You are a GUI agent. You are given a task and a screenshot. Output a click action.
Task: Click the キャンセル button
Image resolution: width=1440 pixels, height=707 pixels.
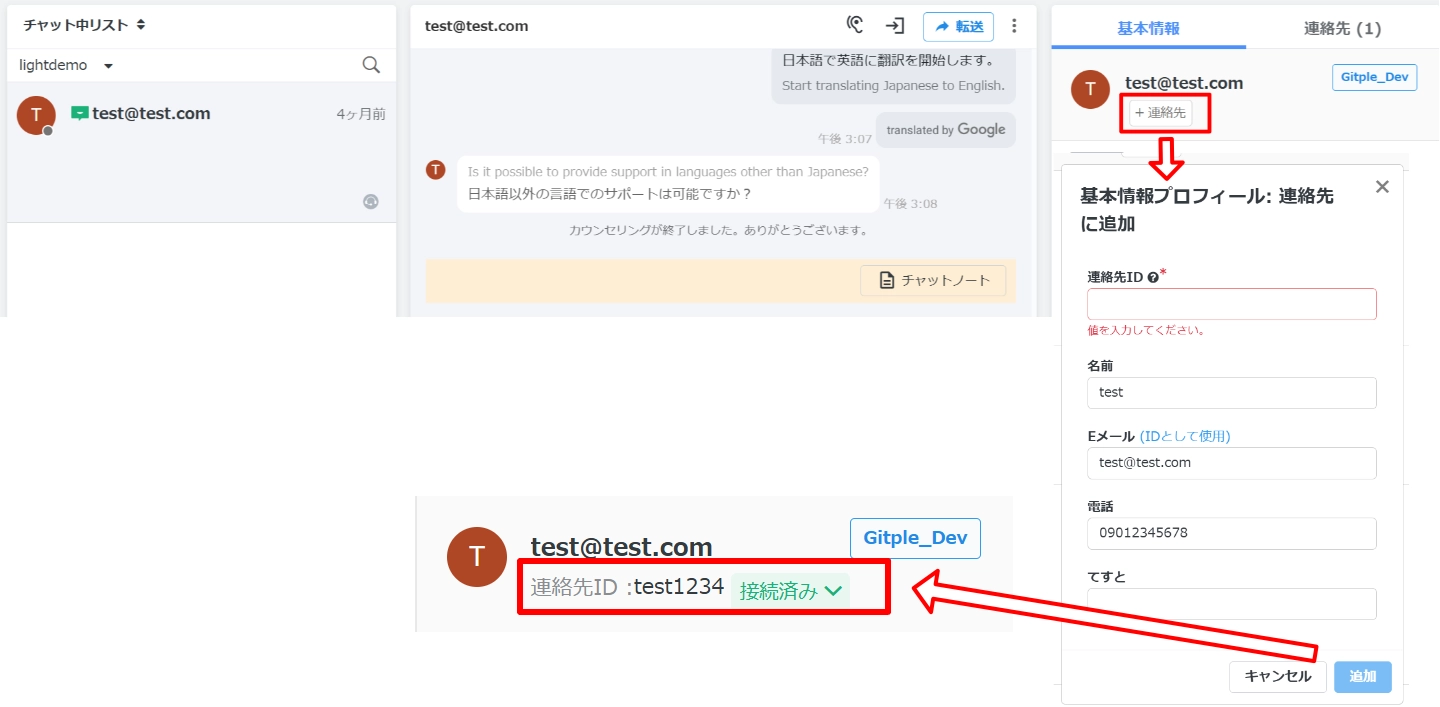tap(1277, 677)
